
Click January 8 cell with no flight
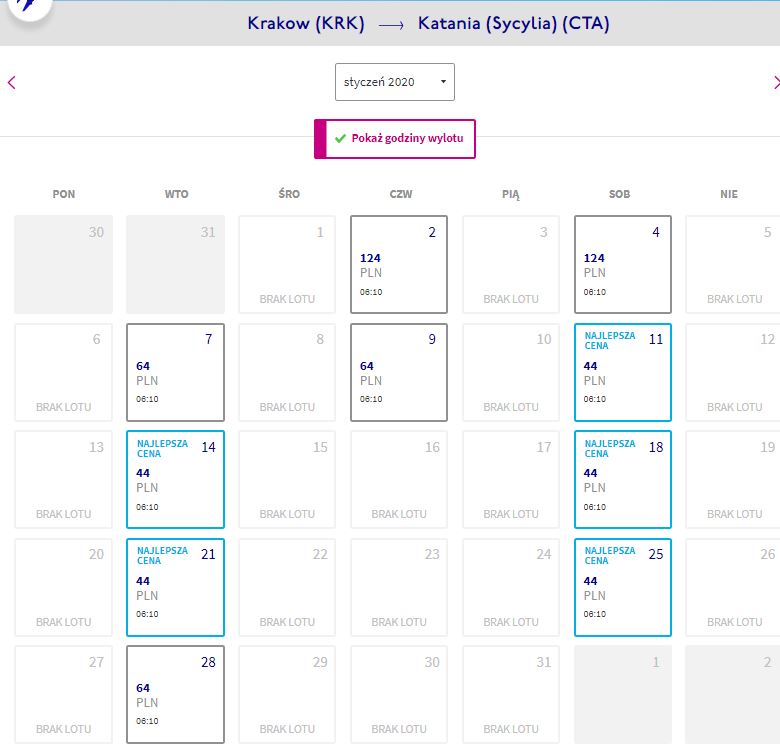point(288,373)
